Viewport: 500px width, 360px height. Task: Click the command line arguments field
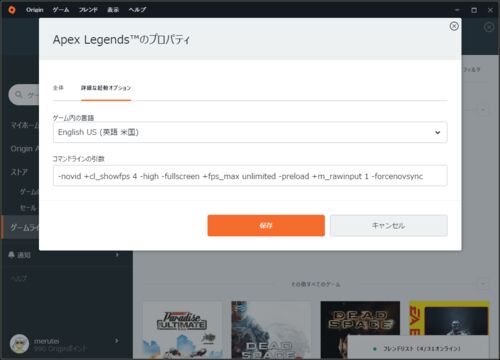(250, 176)
